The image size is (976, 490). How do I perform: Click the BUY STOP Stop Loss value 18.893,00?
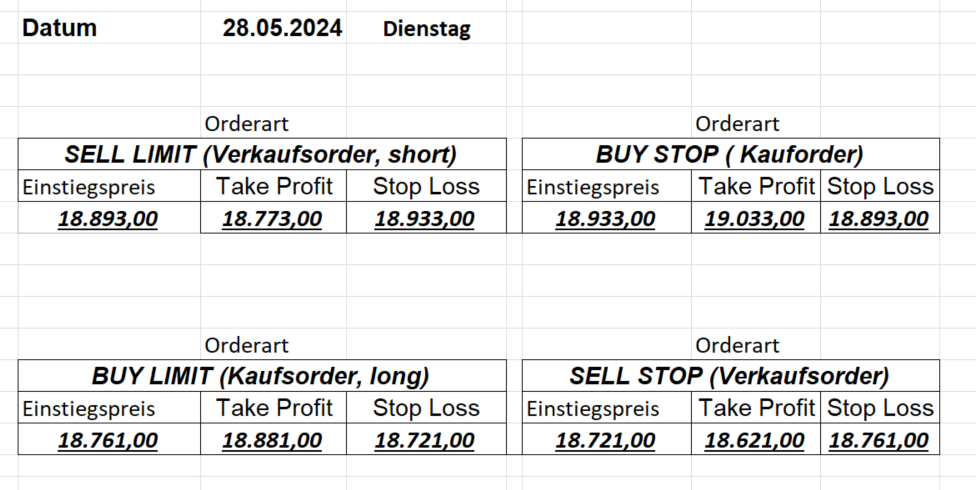(x=879, y=219)
